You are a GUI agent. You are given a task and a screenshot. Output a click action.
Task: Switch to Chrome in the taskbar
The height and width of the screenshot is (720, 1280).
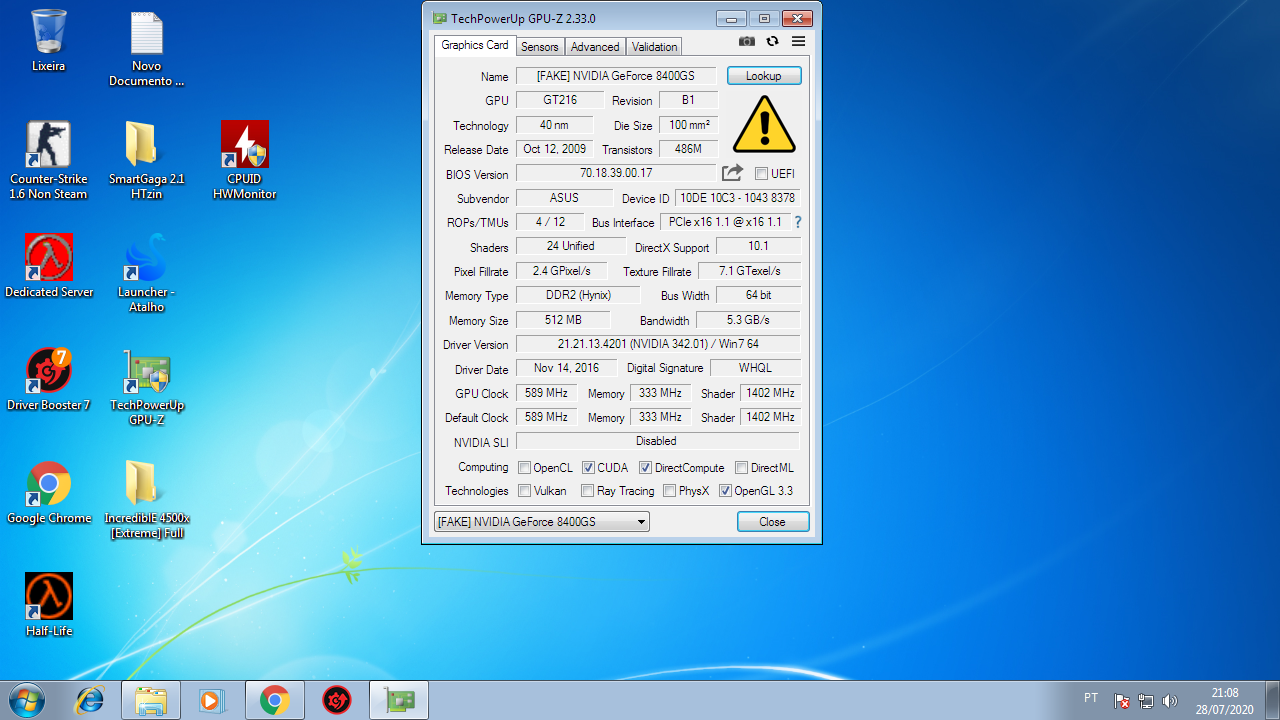click(275, 701)
